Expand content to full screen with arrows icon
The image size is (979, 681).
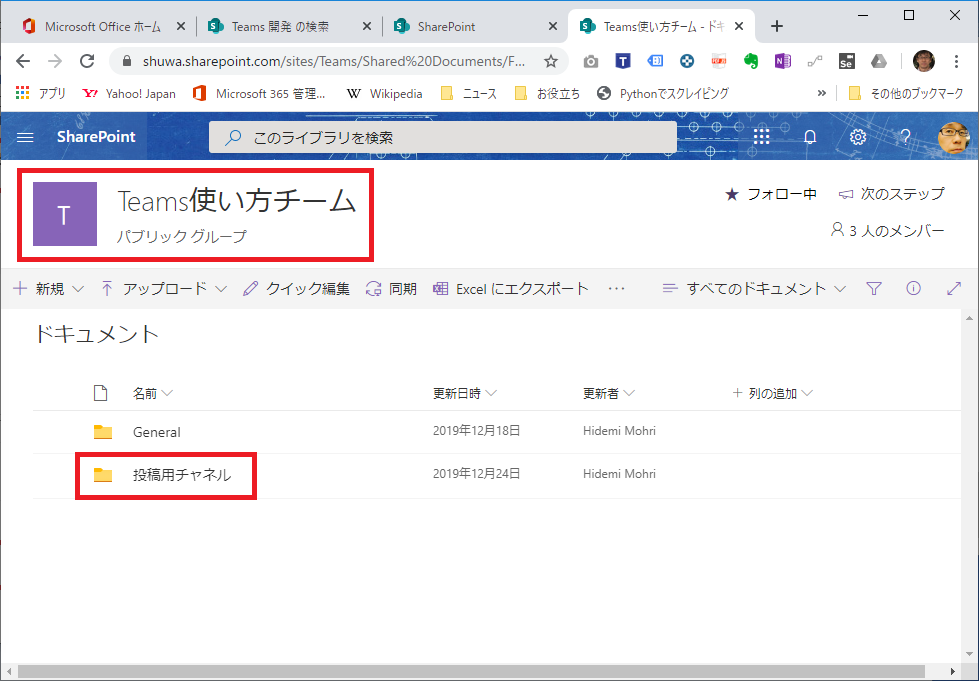953,289
